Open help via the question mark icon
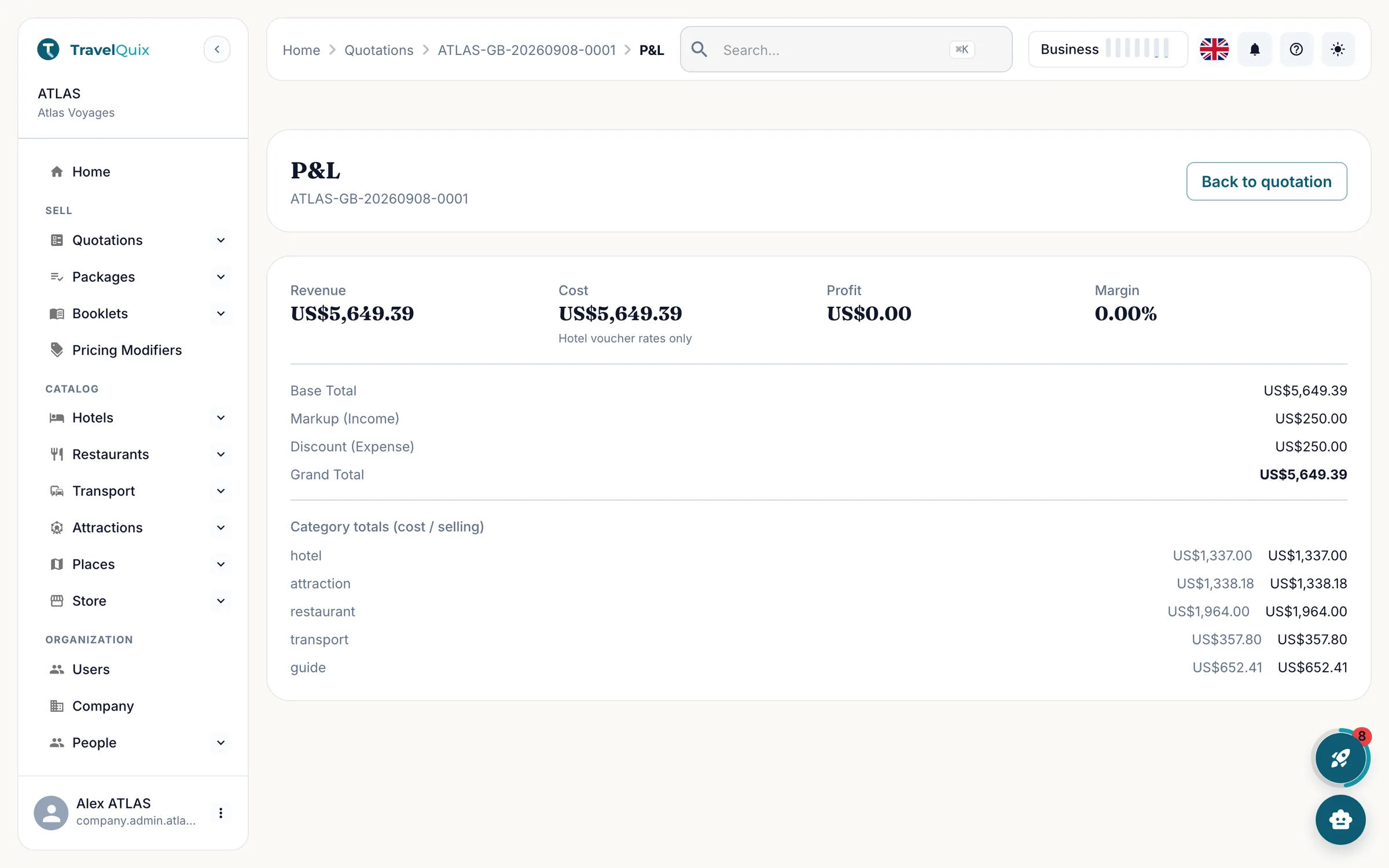The height and width of the screenshot is (868, 1389). 1296,49
